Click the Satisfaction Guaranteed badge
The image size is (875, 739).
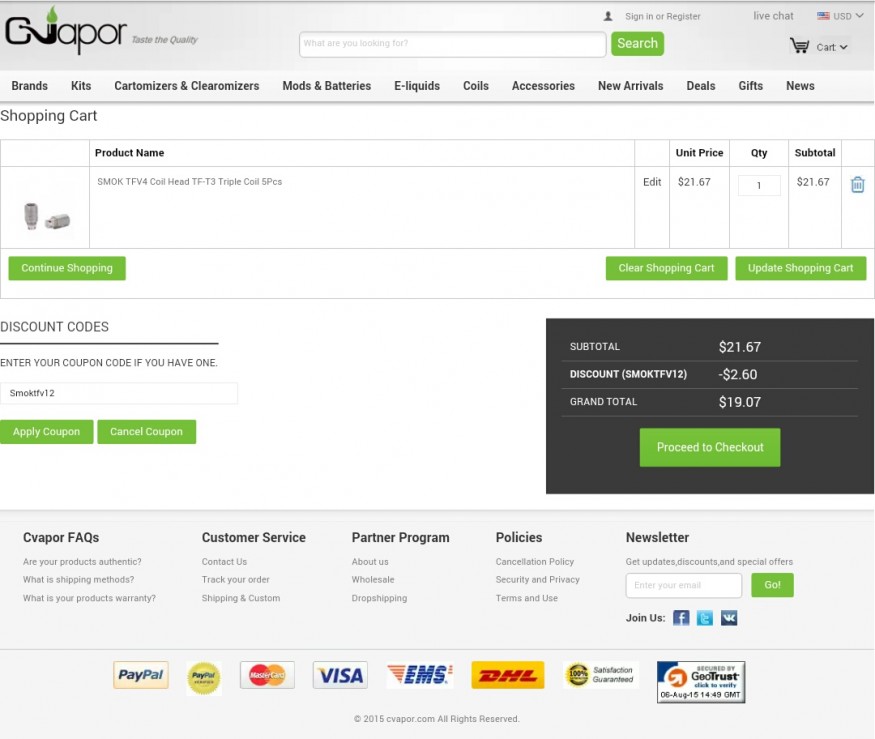click(x=600, y=675)
